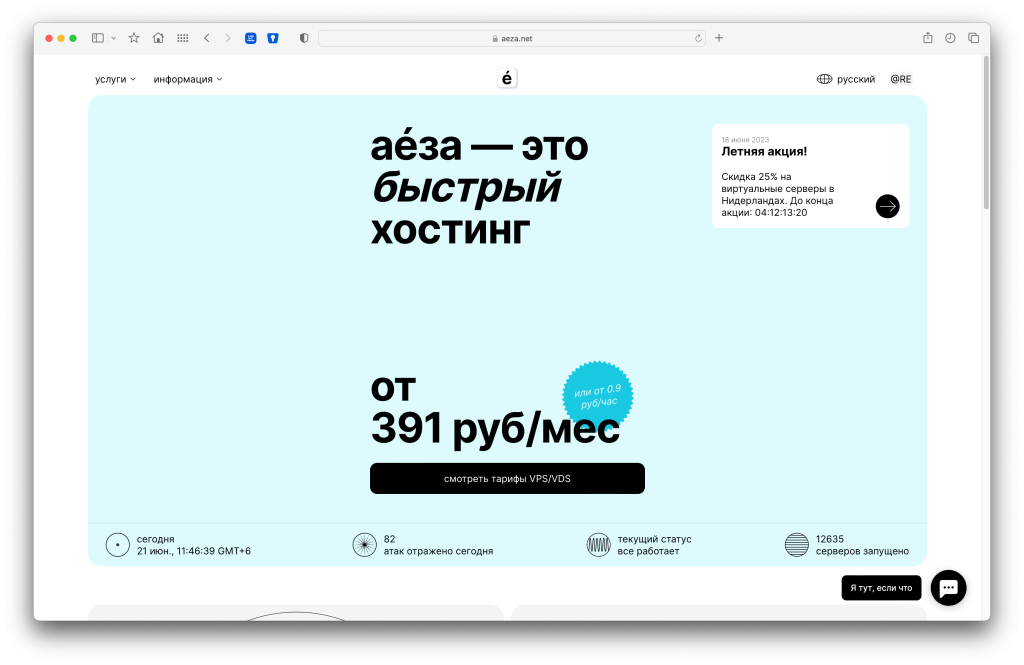This screenshot has width=1024, height=665.
Task: Click the Летняя акция! promo title
Action: [763, 152]
